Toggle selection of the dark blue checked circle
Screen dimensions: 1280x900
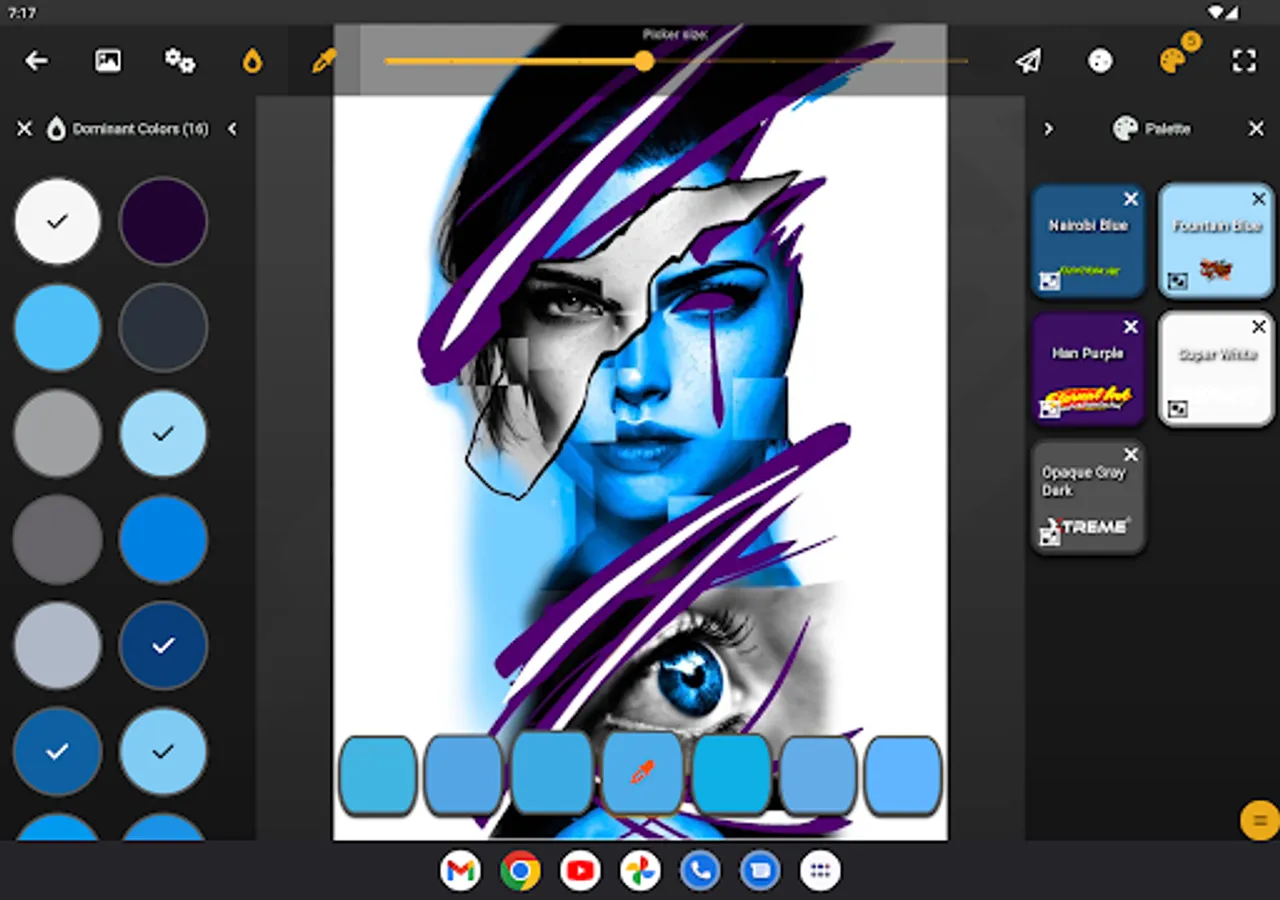(x=163, y=646)
